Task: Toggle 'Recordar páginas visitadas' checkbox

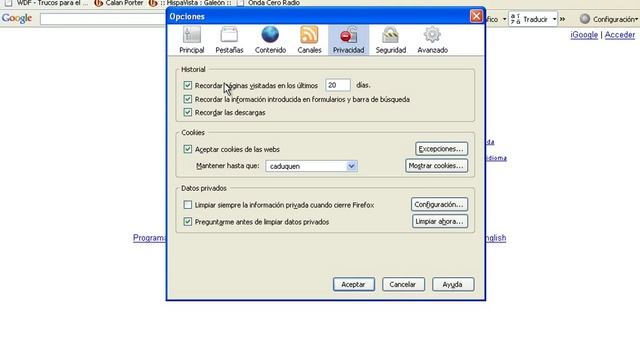Action: pos(187,85)
